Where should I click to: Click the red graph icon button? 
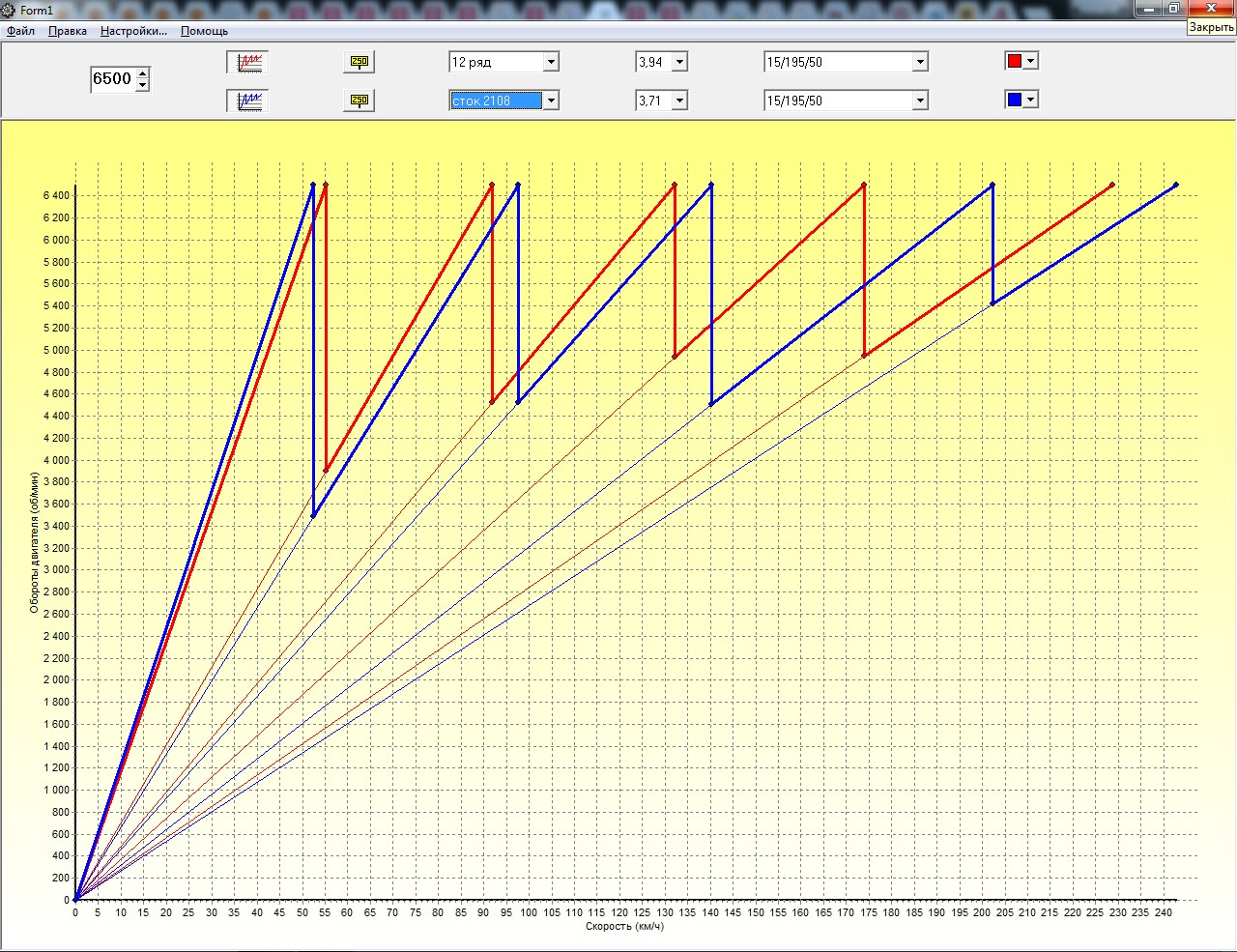[249, 63]
